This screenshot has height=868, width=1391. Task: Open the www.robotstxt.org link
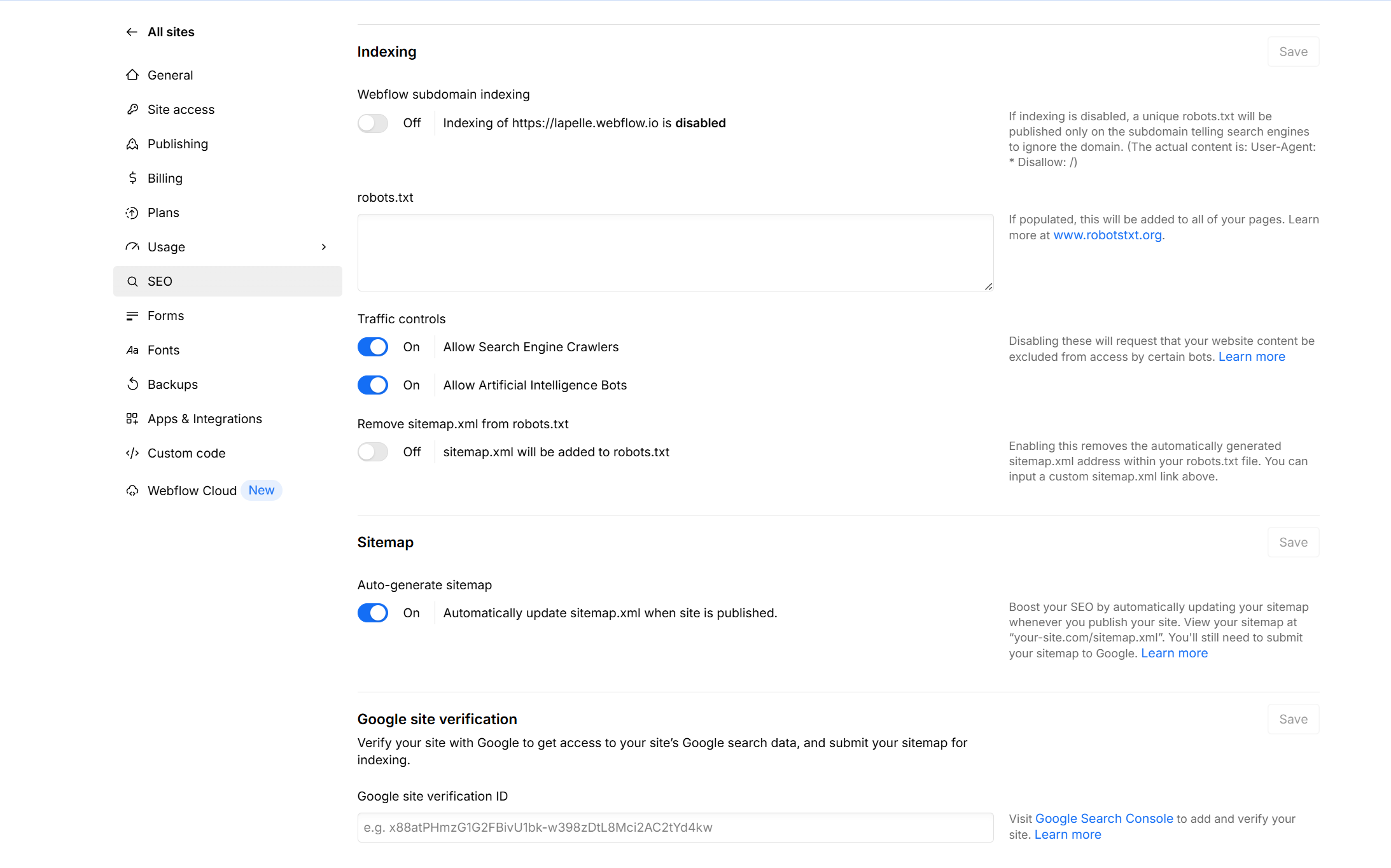pyautogui.click(x=1108, y=235)
